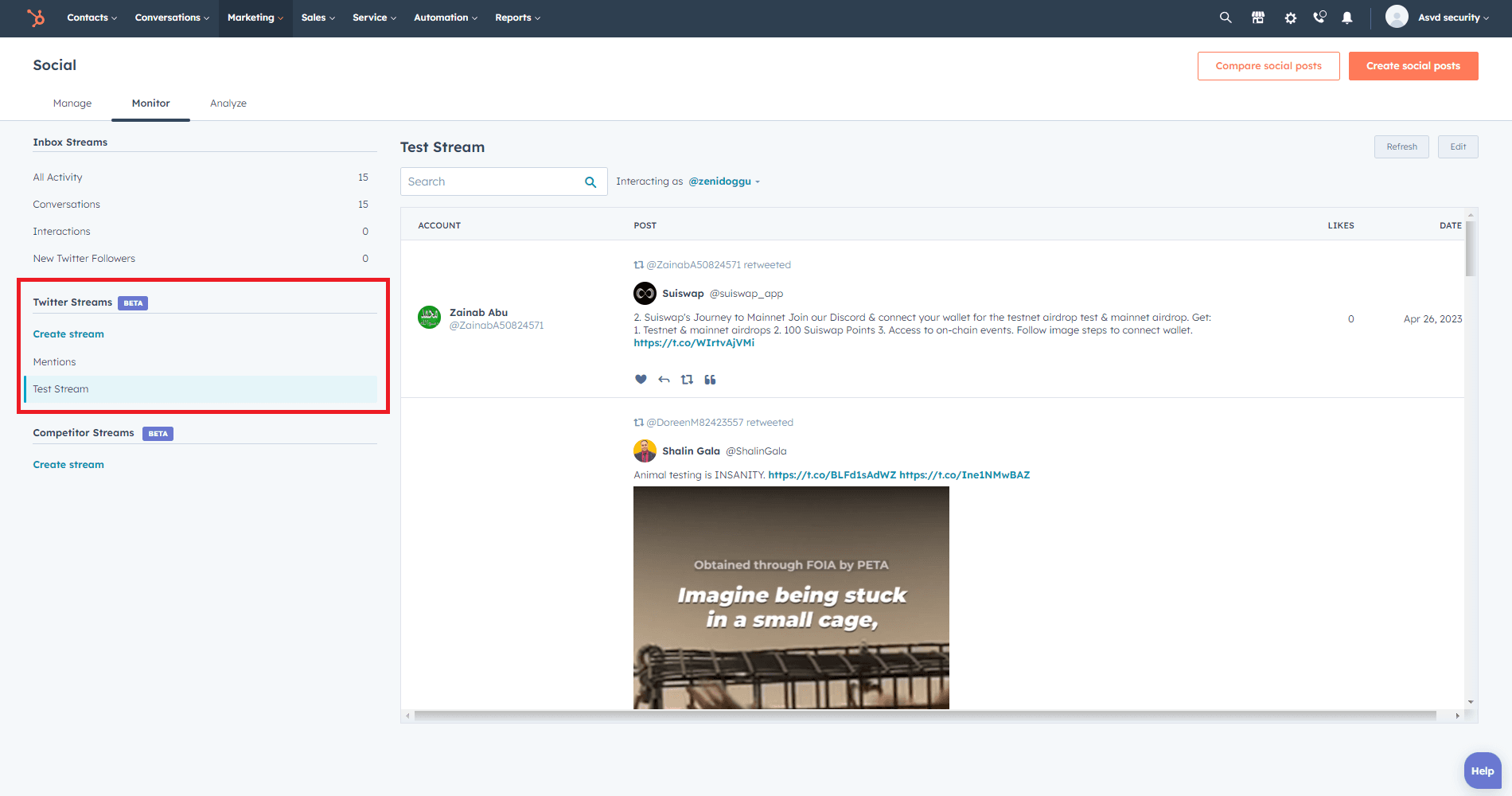Click the stream scroll down arrow

coord(1471,702)
